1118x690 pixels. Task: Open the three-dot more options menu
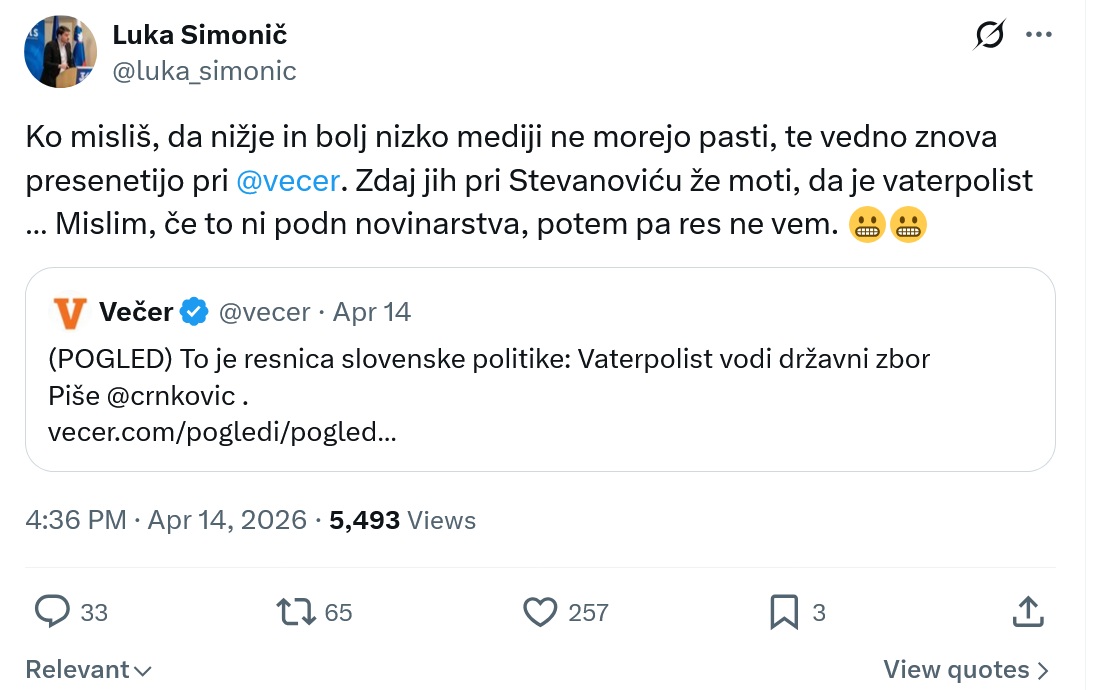[x=1039, y=35]
